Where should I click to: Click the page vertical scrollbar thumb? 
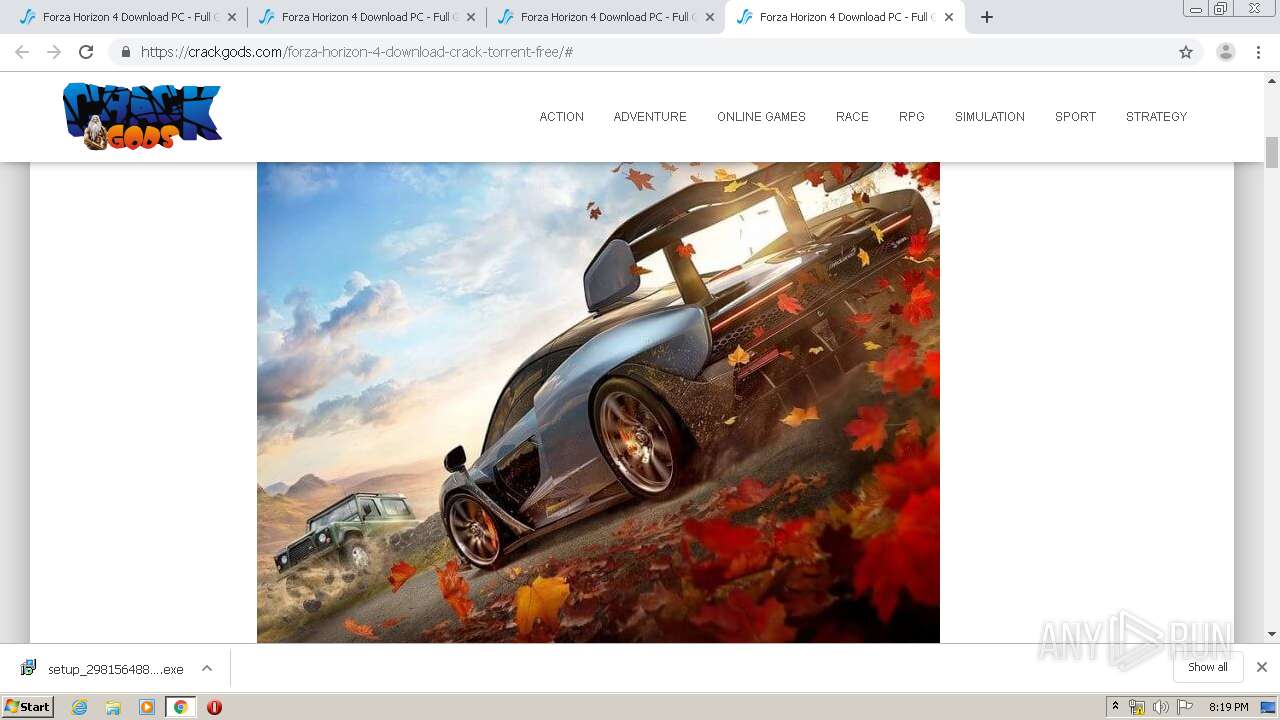(1272, 152)
